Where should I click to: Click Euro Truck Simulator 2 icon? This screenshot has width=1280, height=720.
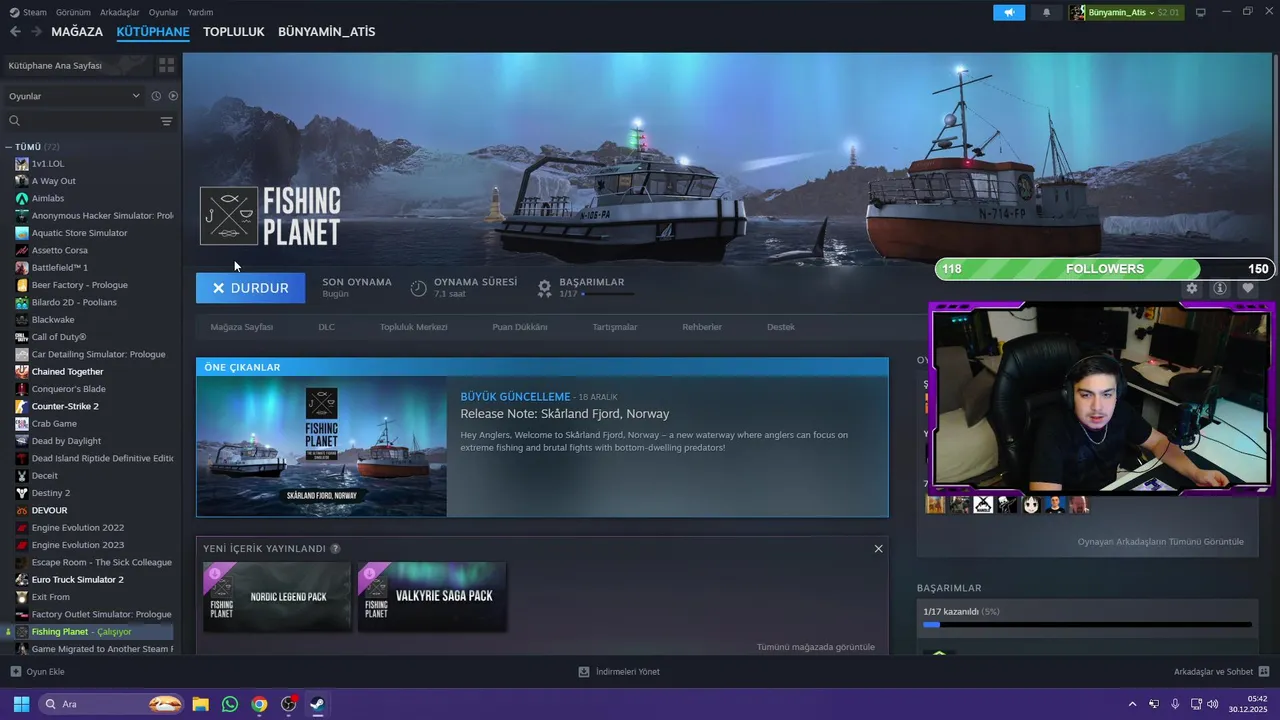click(x=22, y=579)
